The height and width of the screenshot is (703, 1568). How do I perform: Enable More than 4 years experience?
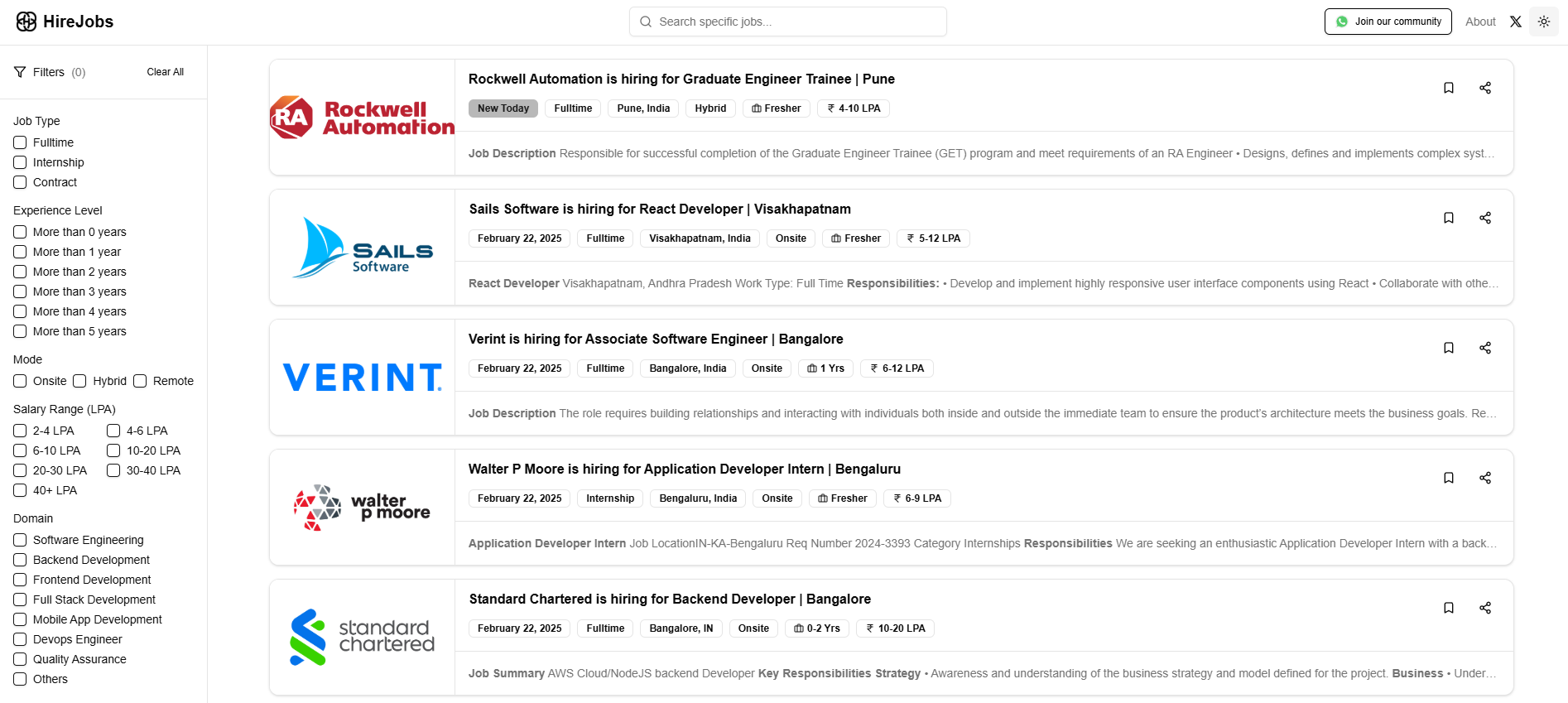coord(20,311)
